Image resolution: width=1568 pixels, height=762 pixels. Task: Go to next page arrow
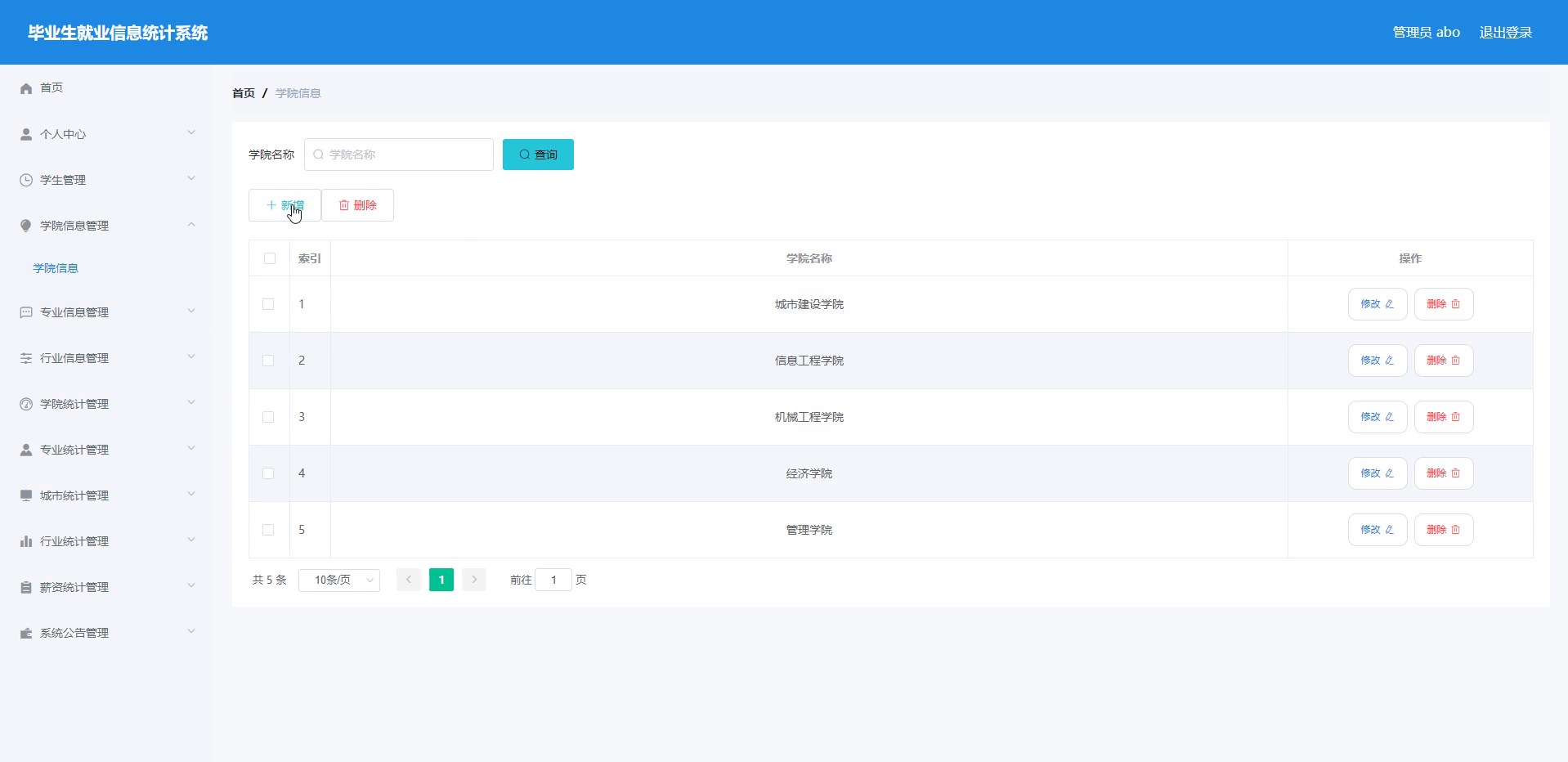(474, 580)
